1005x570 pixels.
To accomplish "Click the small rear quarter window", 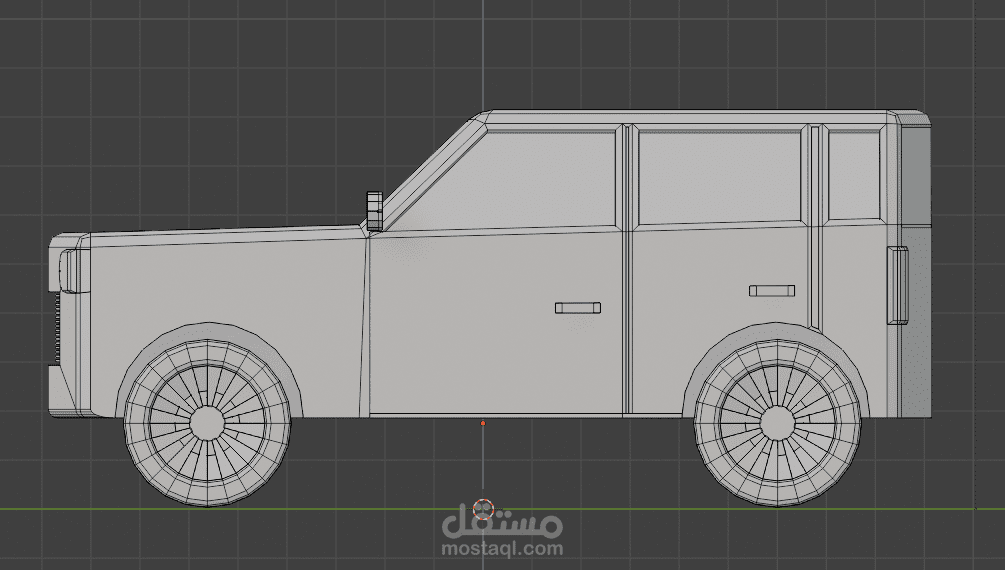I will point(854,175).
